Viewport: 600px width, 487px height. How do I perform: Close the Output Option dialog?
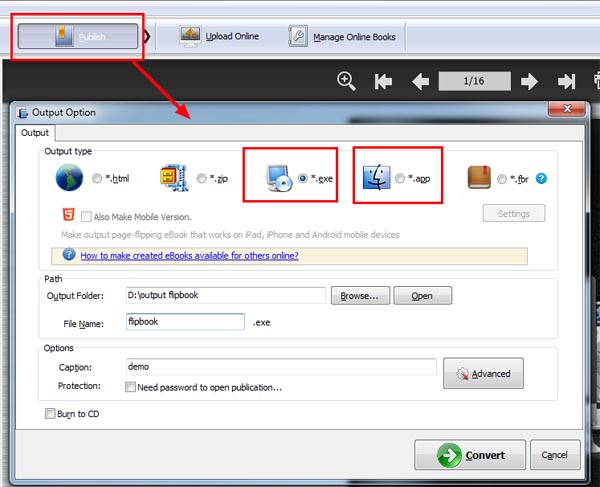pyautogui.click(x=567, y=109)
